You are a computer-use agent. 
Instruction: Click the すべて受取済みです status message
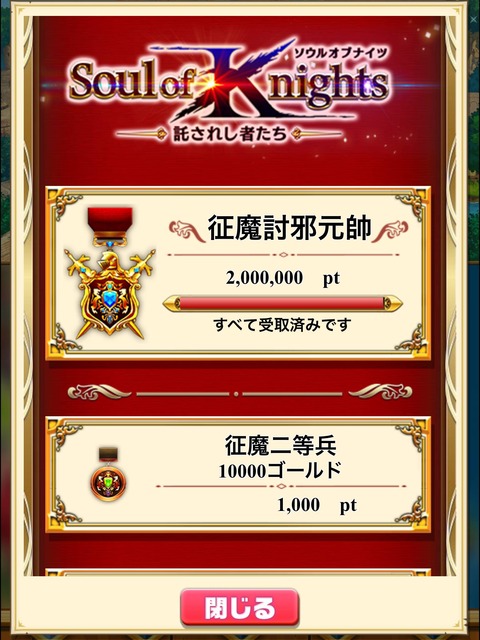(282, 325)
